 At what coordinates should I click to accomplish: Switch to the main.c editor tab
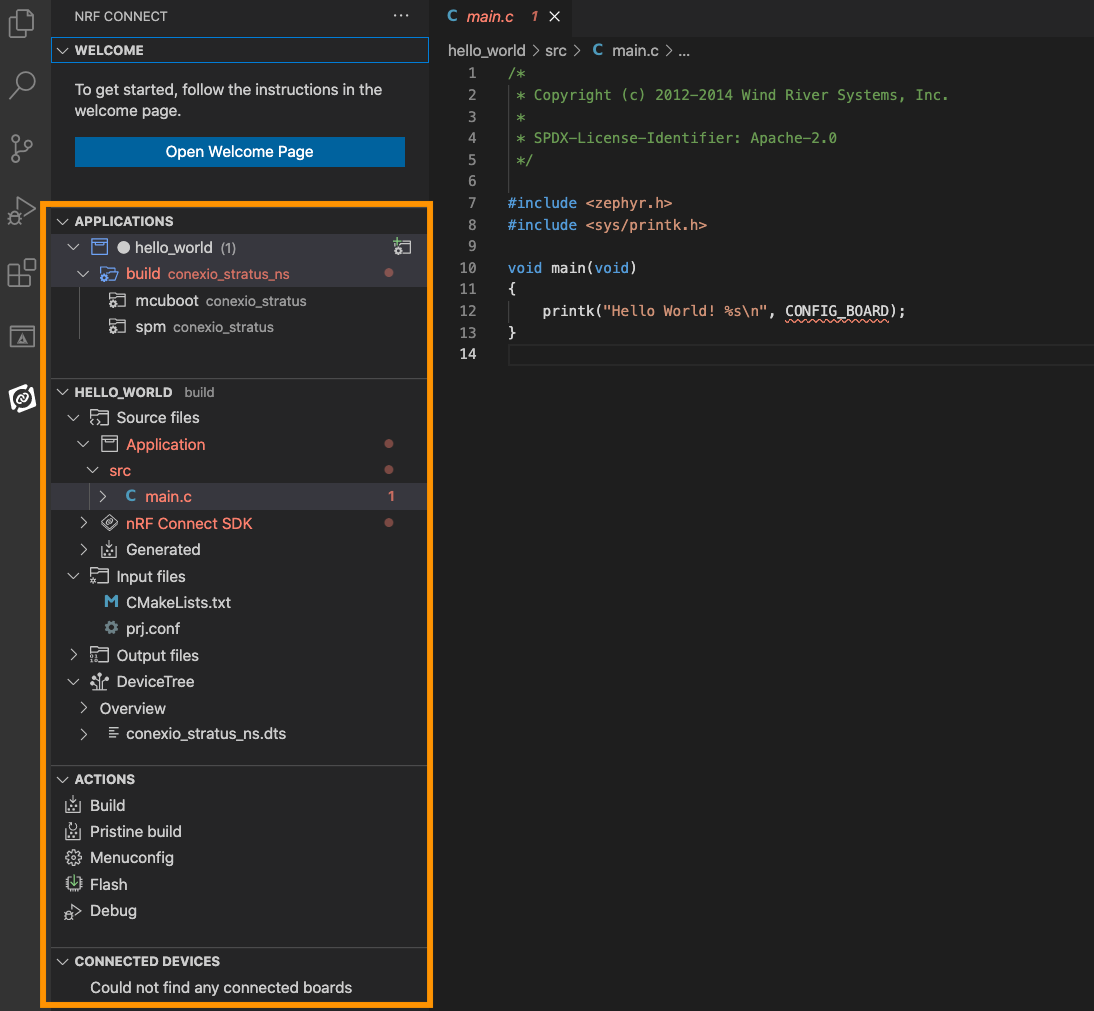[x=489, y=16]
